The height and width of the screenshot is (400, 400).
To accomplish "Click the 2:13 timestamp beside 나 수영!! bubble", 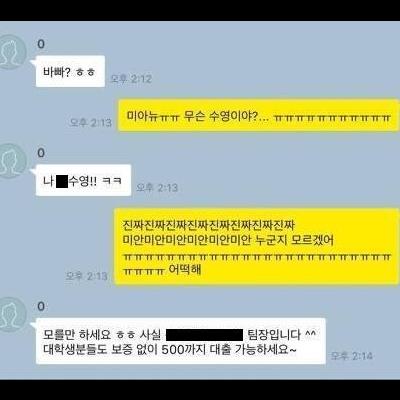I will pos(157,188).
